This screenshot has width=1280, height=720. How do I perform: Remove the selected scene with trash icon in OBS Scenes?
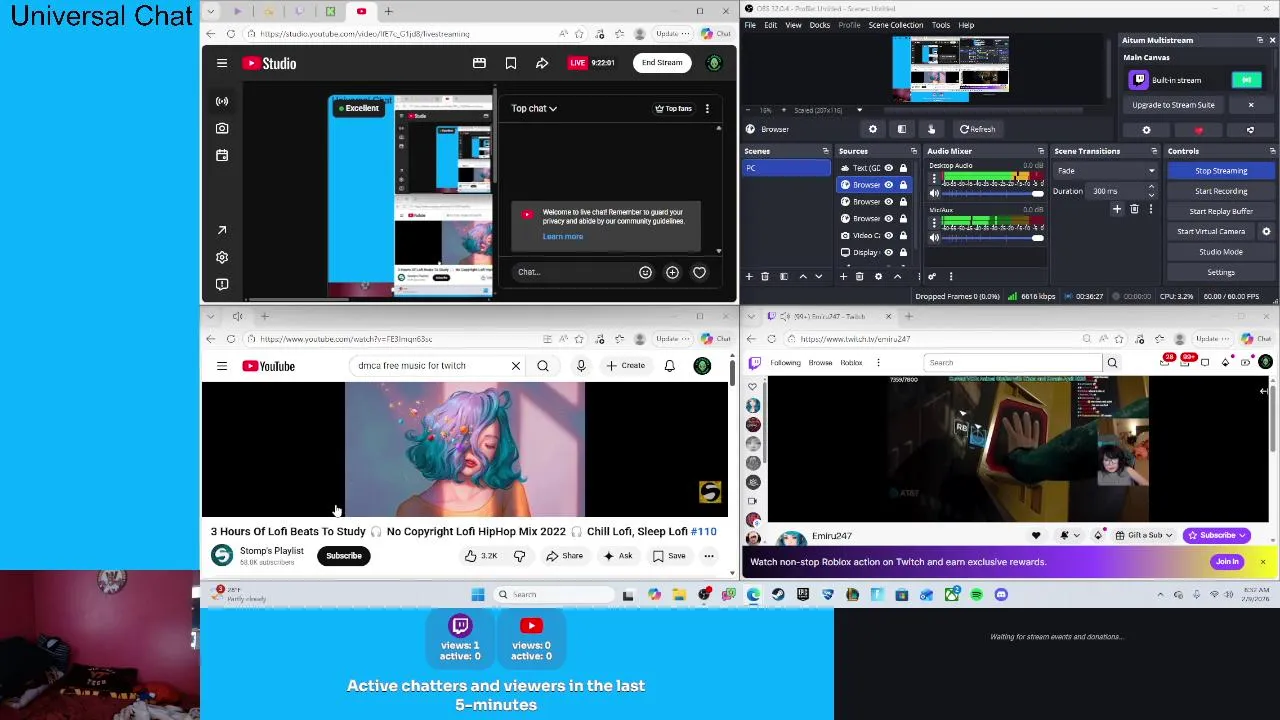click(765, 276)
